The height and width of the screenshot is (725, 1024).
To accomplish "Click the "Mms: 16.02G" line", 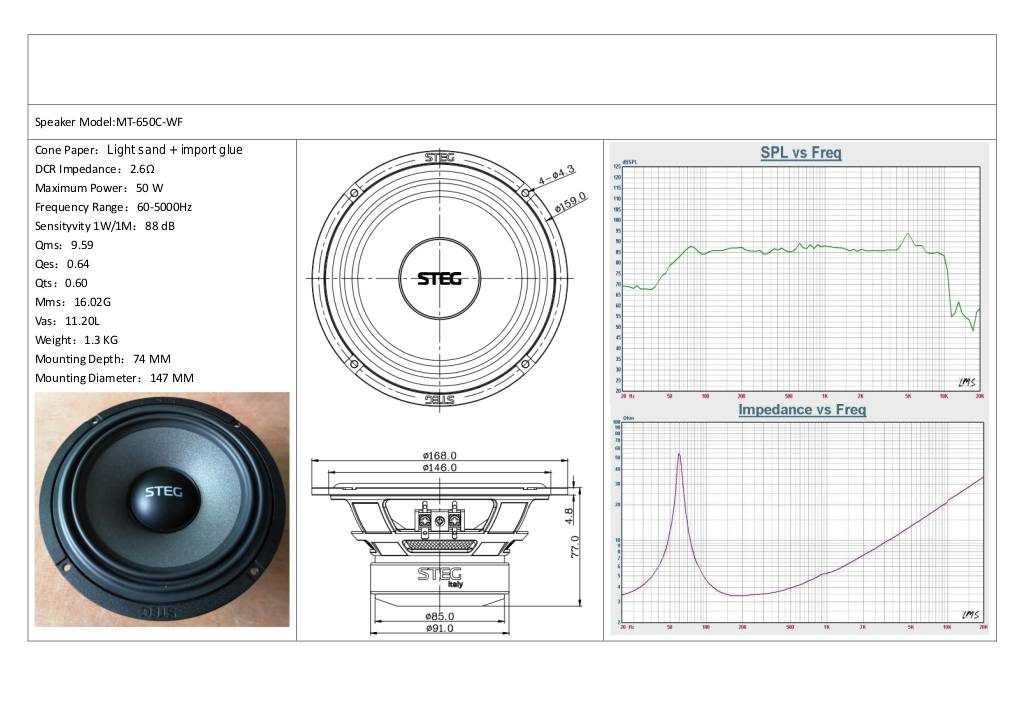I will (x=72, y=302).
